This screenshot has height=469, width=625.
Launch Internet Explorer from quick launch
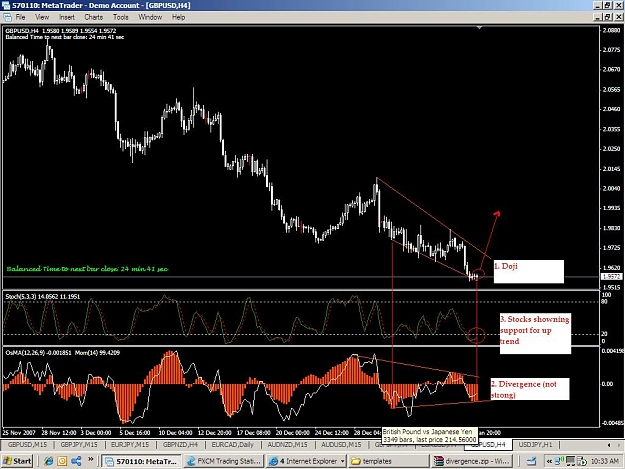click(x=49, y=461)
